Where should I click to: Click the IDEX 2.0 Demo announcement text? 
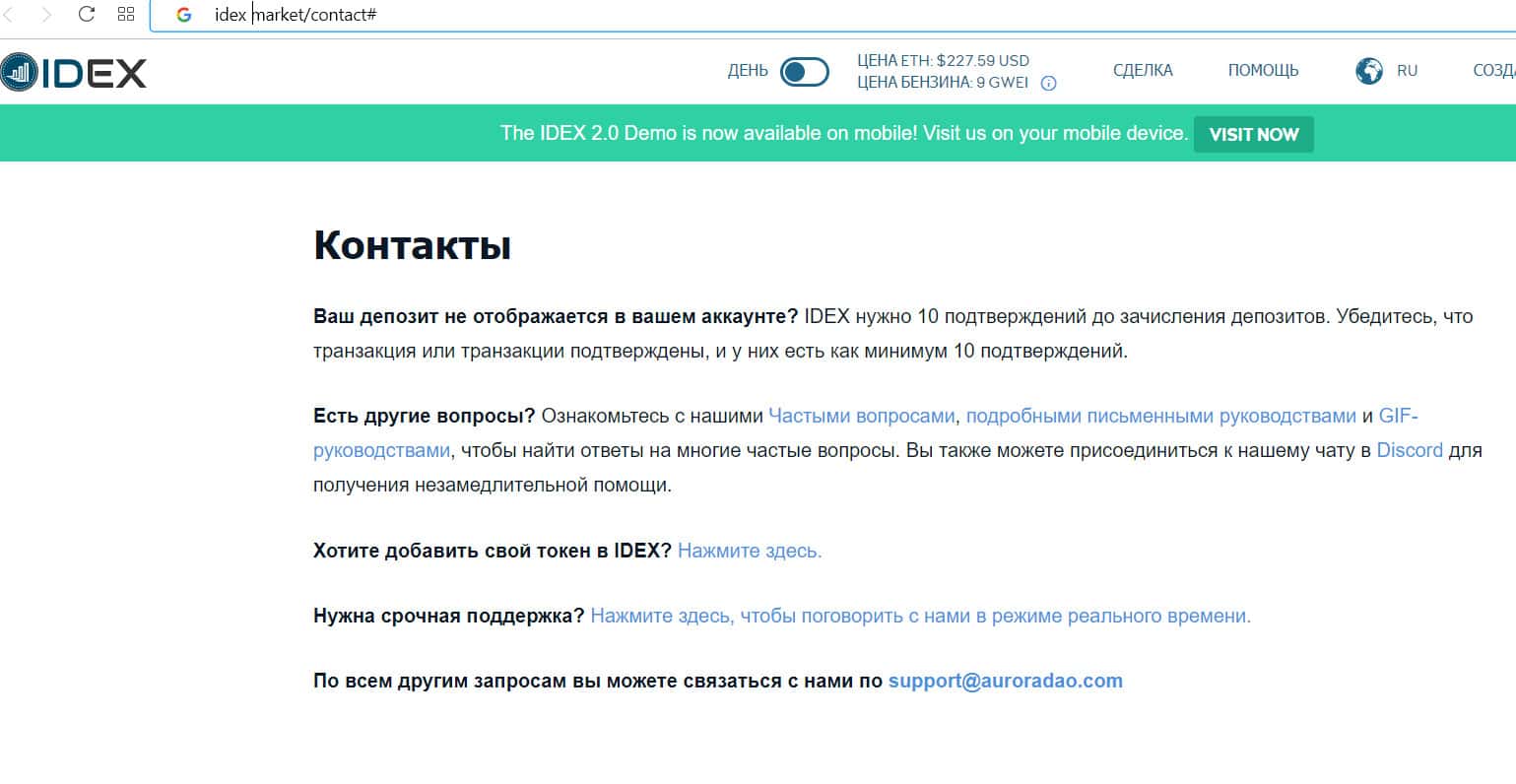pyautogui.click(x=844, y=133)
